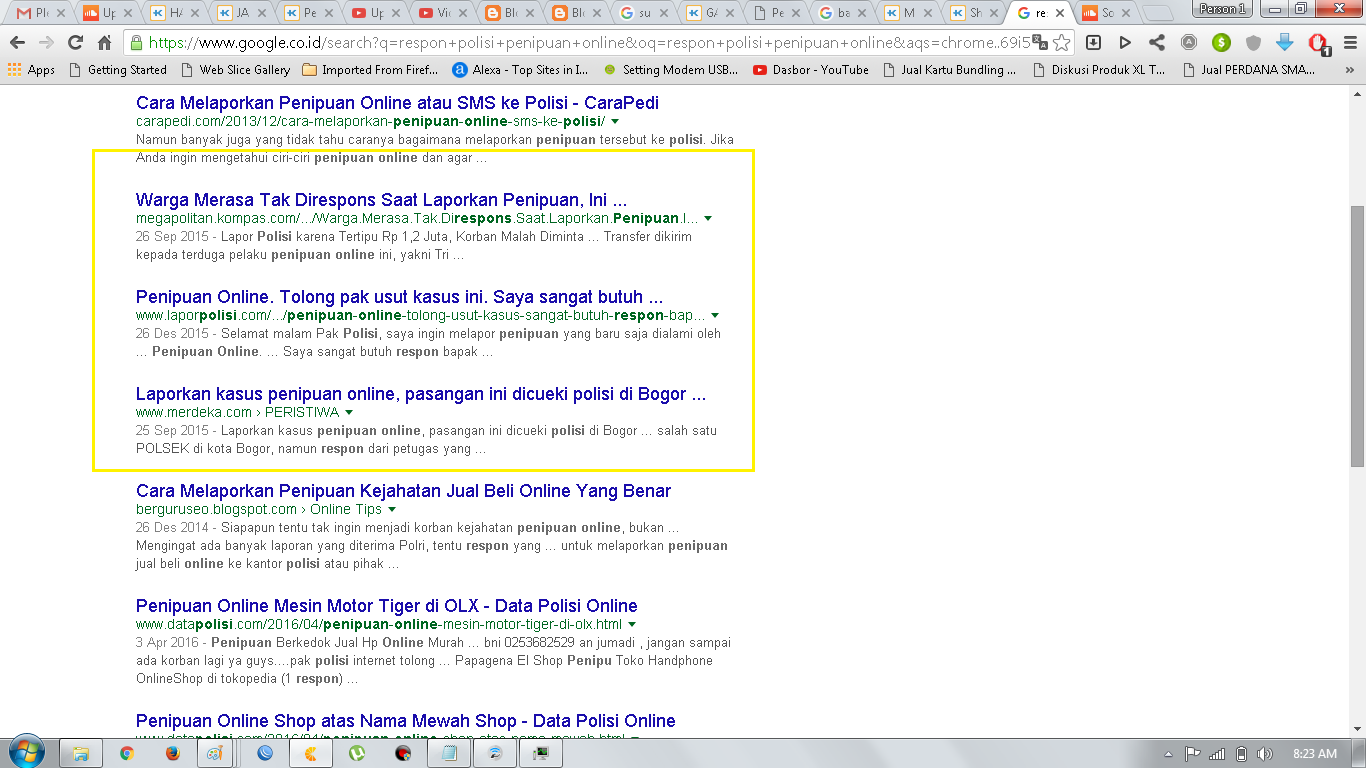Open the taskbar clock showing 8:23 AM
This screenshot has height=768, width=1366.
(1314, 753)
